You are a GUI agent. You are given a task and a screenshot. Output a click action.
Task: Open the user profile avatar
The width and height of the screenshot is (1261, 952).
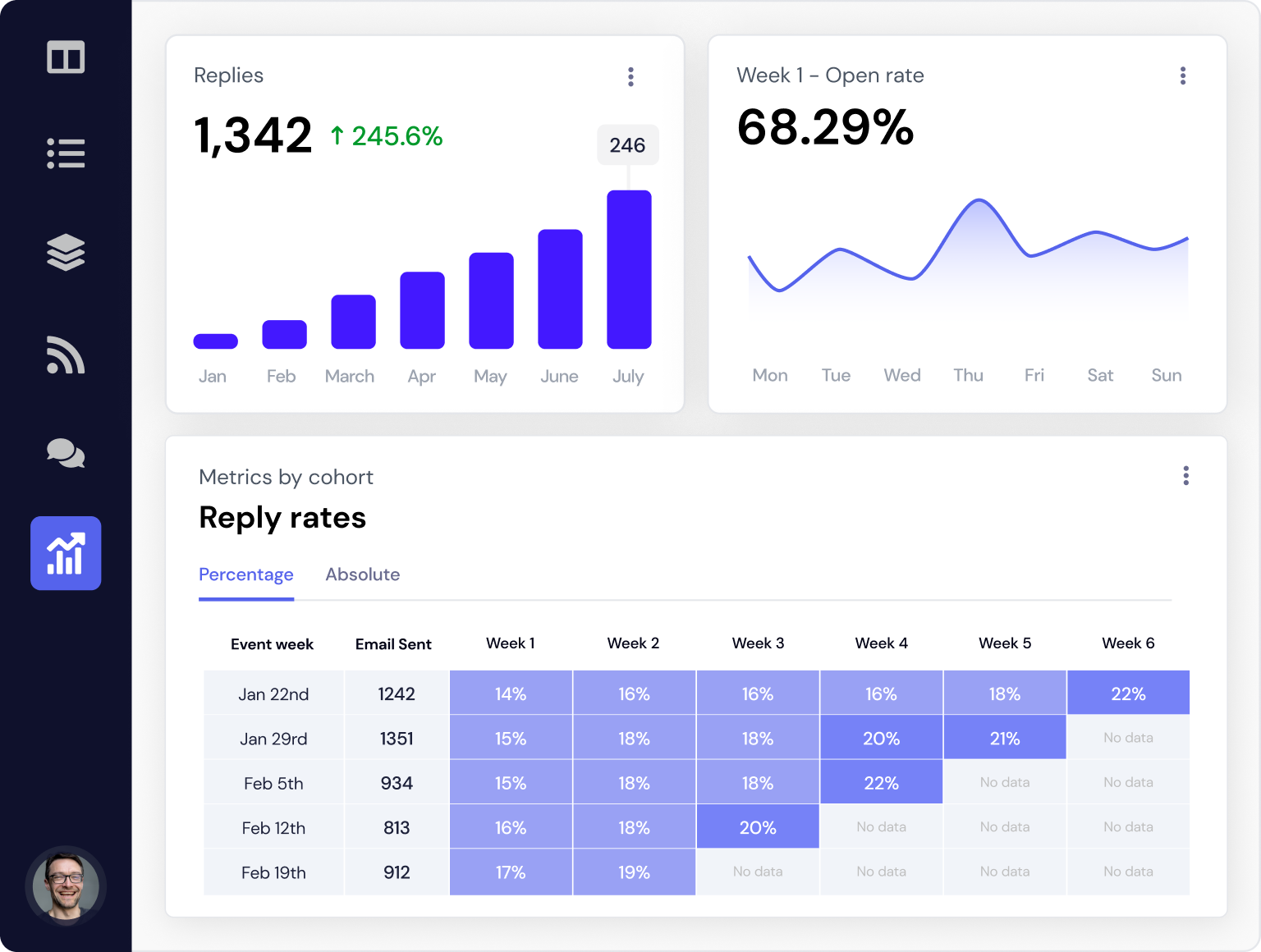pos(66,886)
